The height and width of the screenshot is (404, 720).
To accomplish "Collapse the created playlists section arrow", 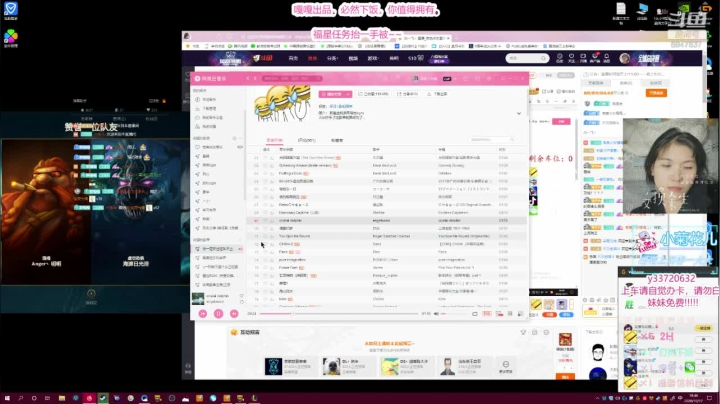I will [240, 138].
